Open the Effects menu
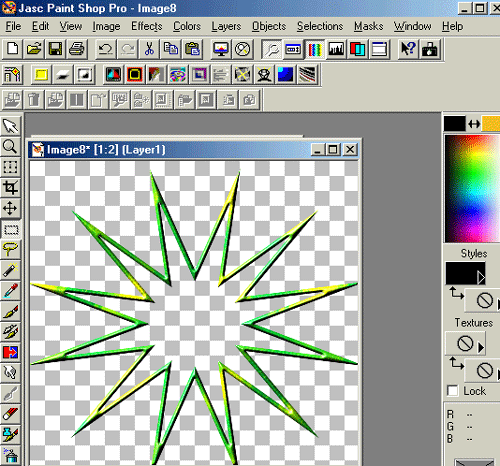The height and width of the screenshot is (466, 500). point(147,26)
